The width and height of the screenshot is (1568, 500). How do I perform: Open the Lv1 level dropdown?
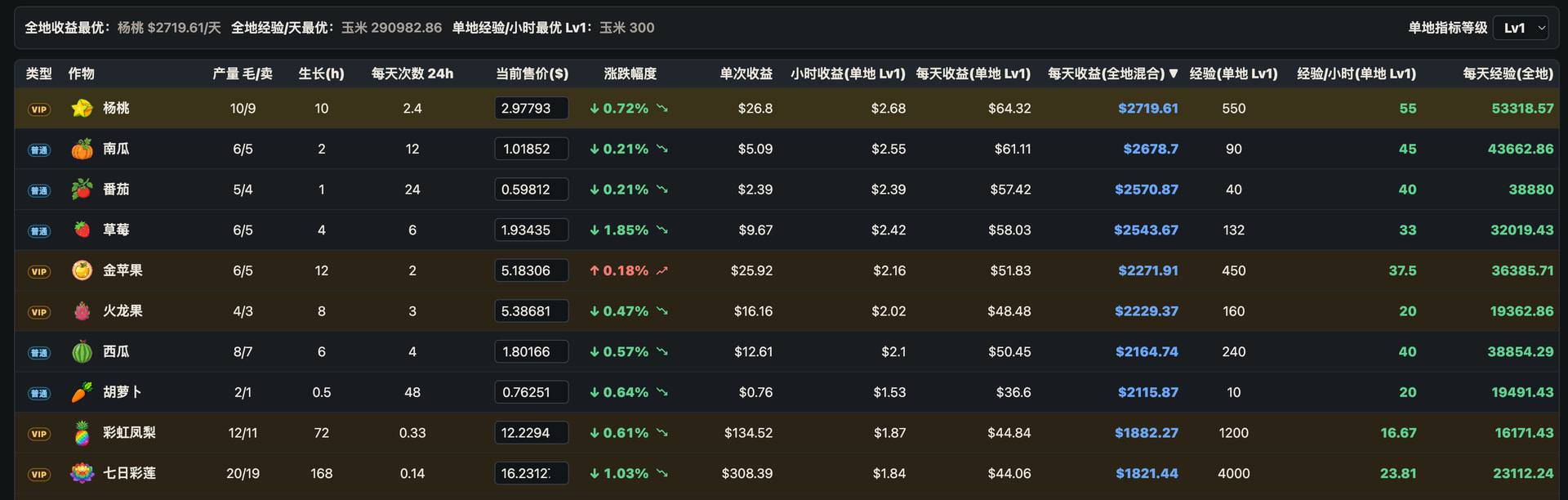click(1521, 28)
